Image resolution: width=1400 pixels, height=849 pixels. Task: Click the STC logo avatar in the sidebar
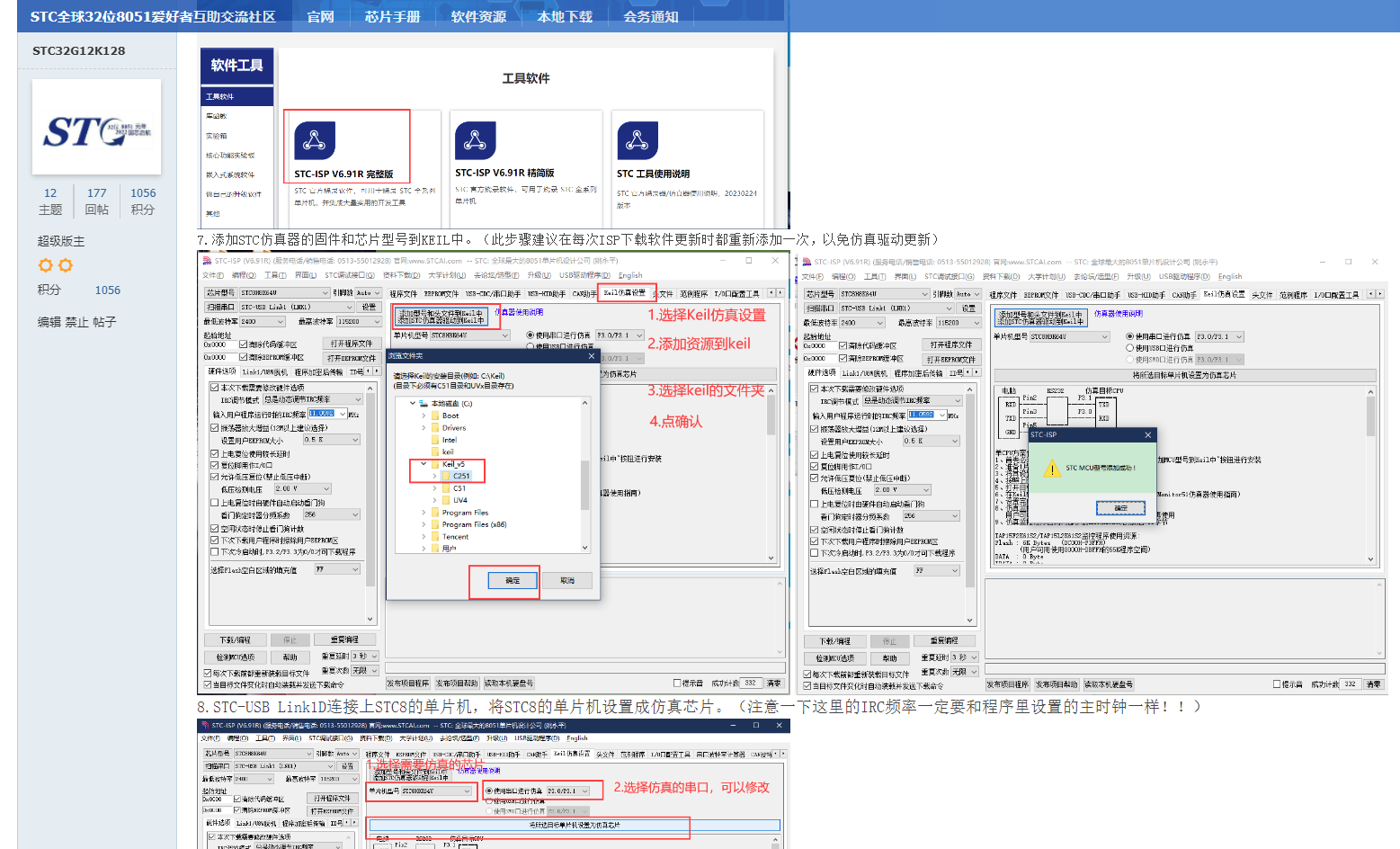coord(97,127)
